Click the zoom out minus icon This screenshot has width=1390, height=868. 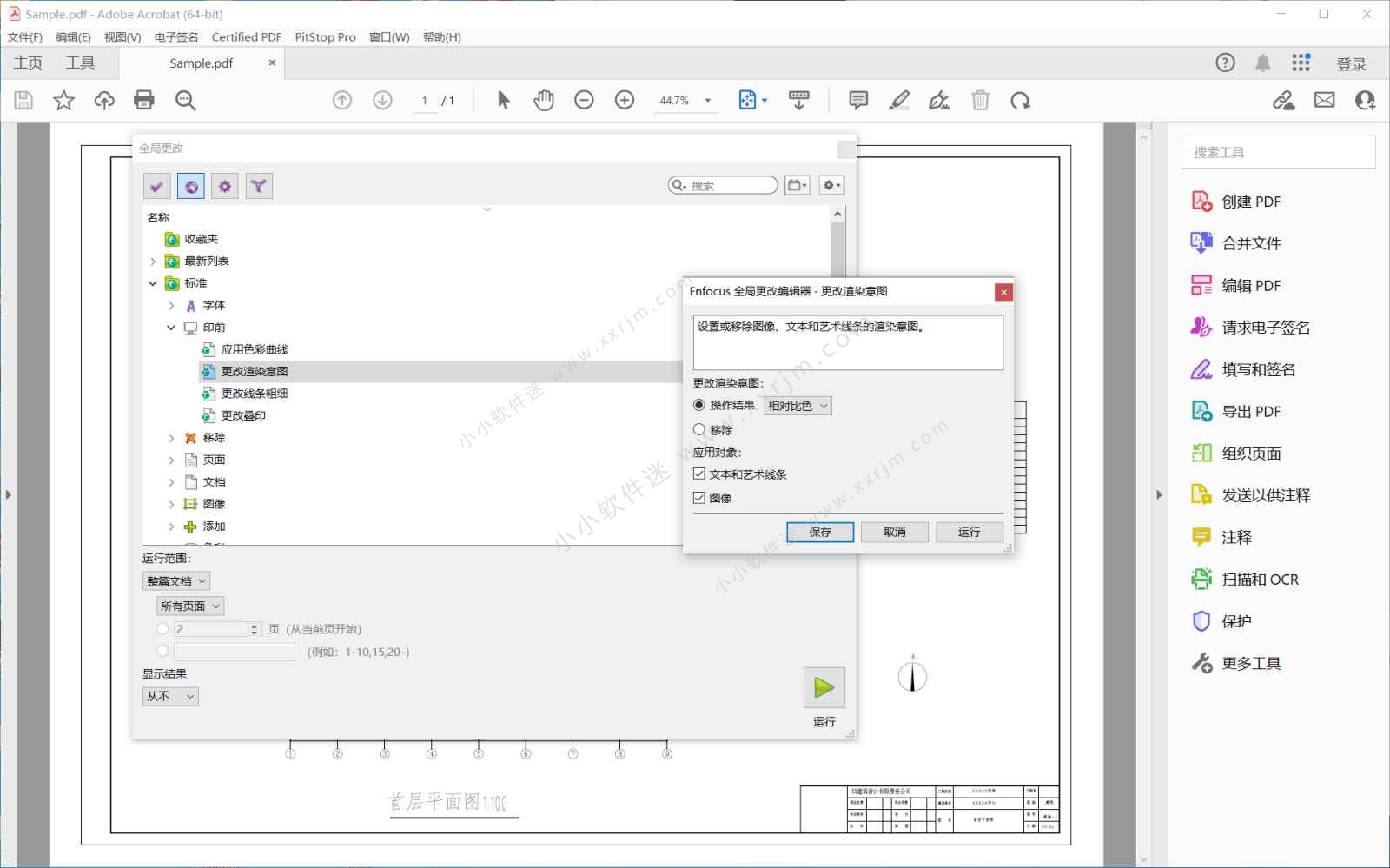584,101
